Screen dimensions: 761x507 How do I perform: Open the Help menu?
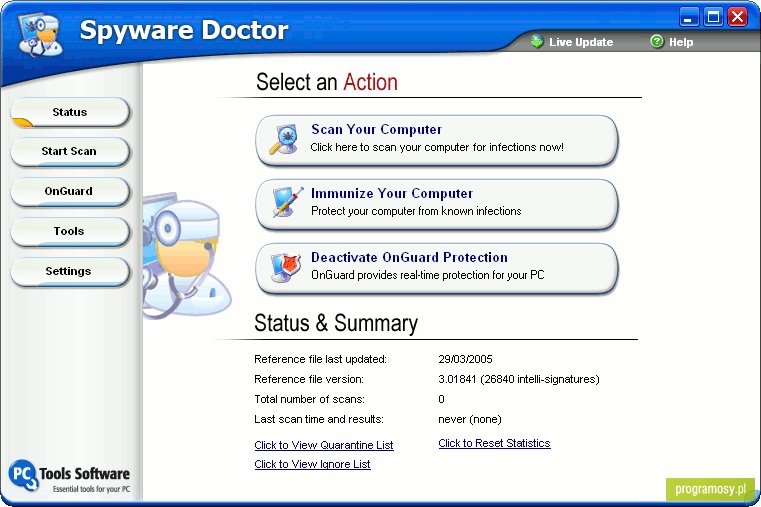point(672,42)
